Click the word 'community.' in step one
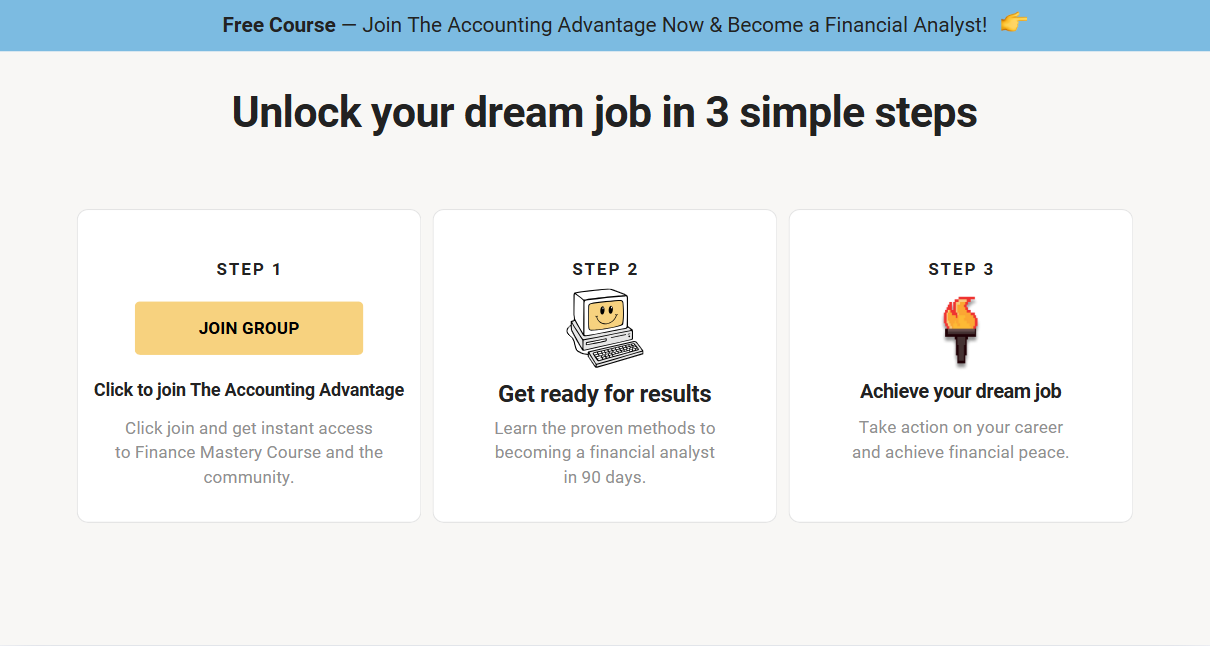The height and width of the screenshot is (646, 1210). [x=249, y=477]
